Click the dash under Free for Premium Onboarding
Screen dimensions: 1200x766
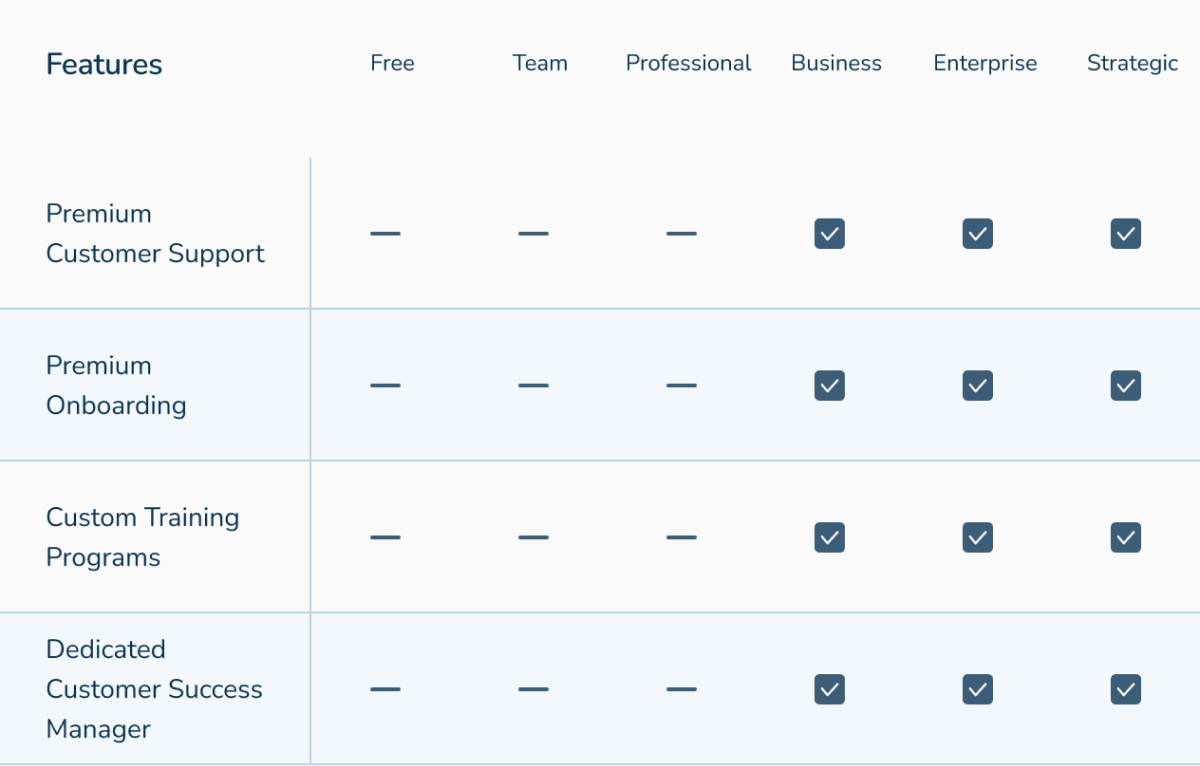click(385, 386)
